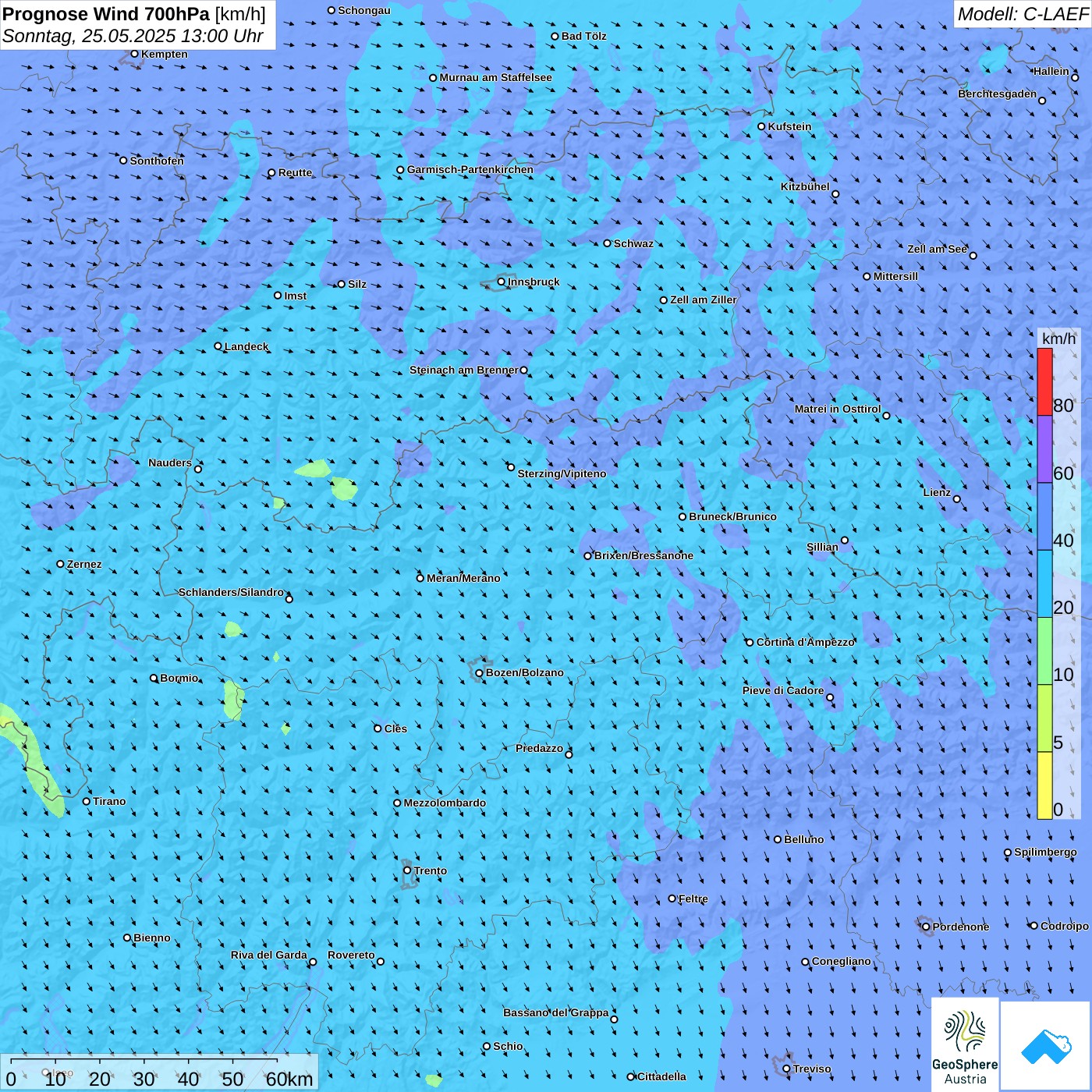Click the Predazzo city label
This screenshot has height=1092, width=1092.
[540, 748]
